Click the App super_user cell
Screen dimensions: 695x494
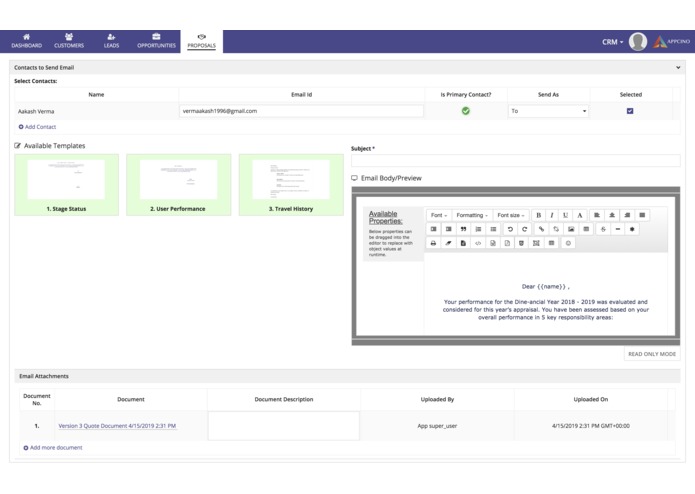[x=437, y=426]
